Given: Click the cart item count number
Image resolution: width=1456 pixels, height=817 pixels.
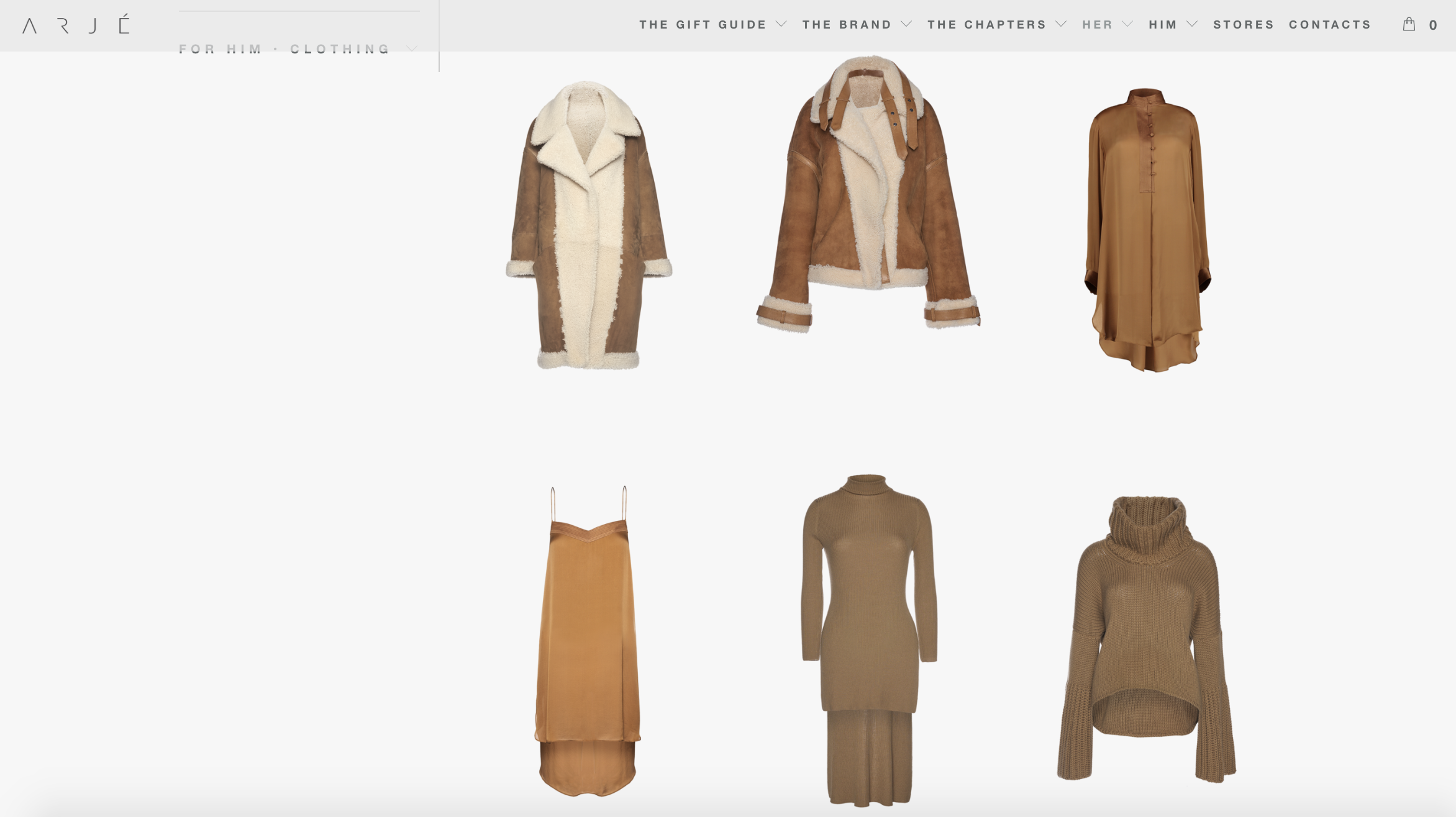Looking at the screenshot, I should [x=1433, y=25].
